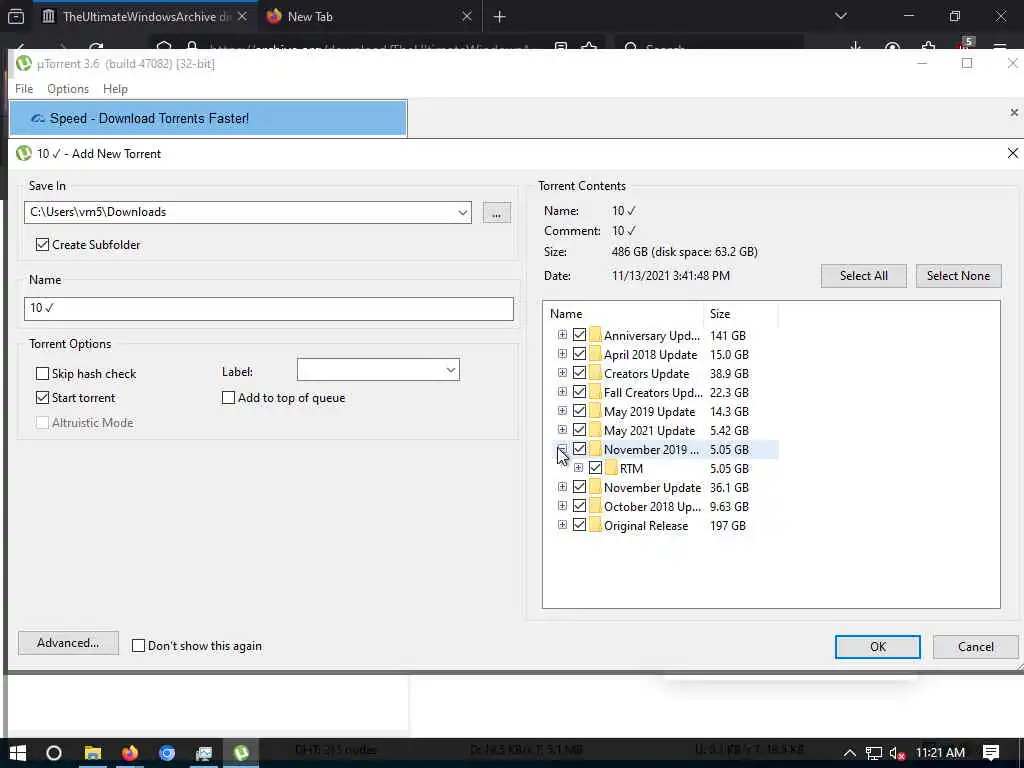
Task: Select the 36.1 GB size entry
Action: point(729,488)
